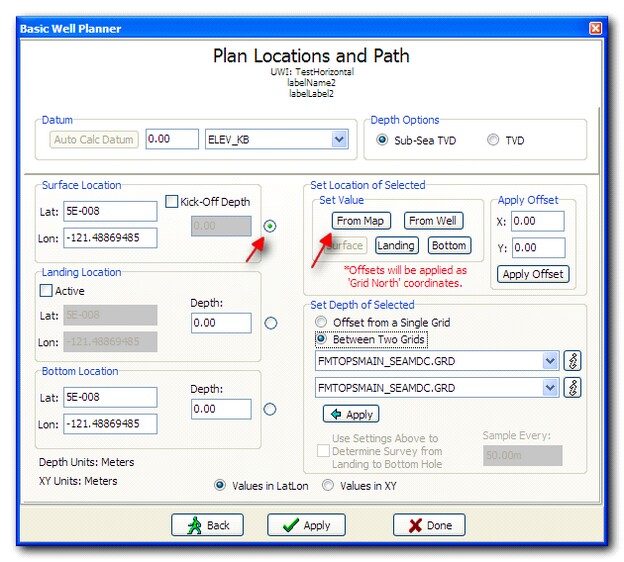624x562 pixels.
Task: Expand the second FMTOPSMAIN_SEAMDC.GRD dropdown
Action: (549, 387)
